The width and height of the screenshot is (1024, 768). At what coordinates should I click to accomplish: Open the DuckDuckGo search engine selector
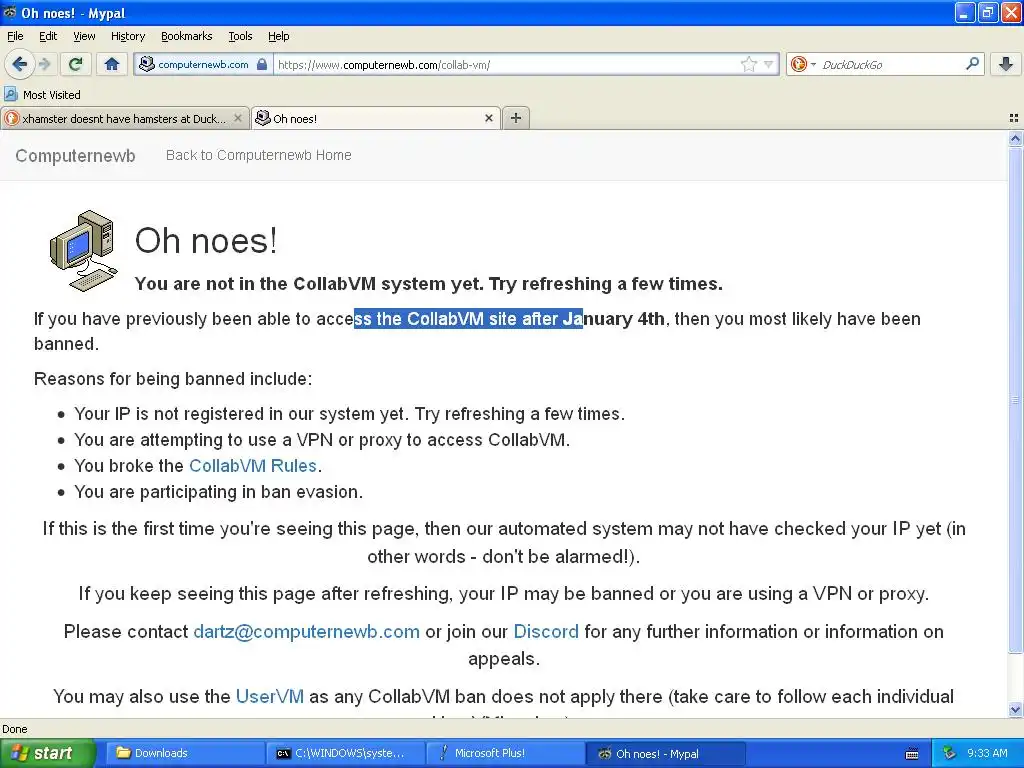coord(803,64)
